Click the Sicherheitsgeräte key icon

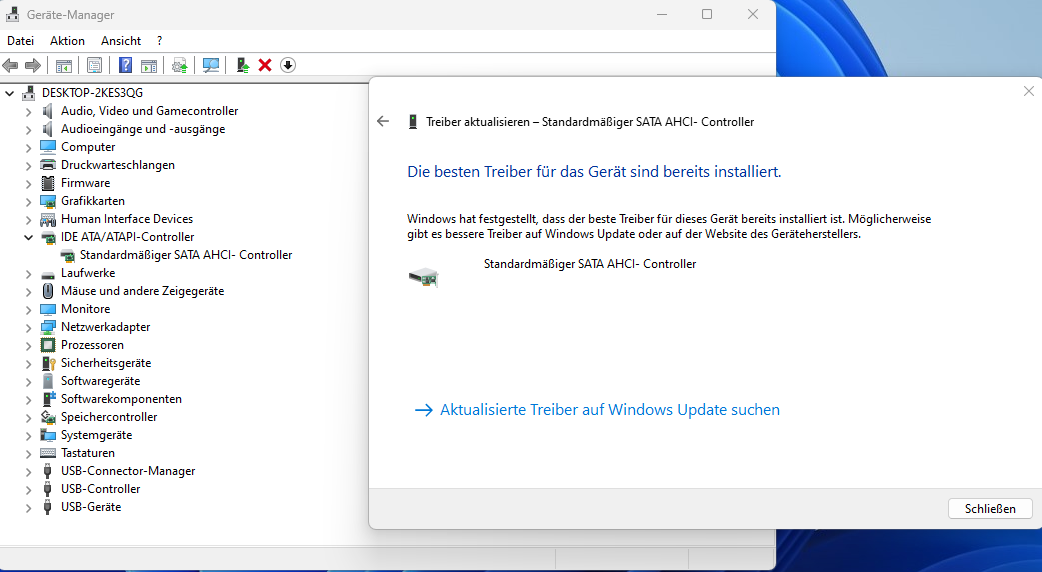tap(48, 363)
